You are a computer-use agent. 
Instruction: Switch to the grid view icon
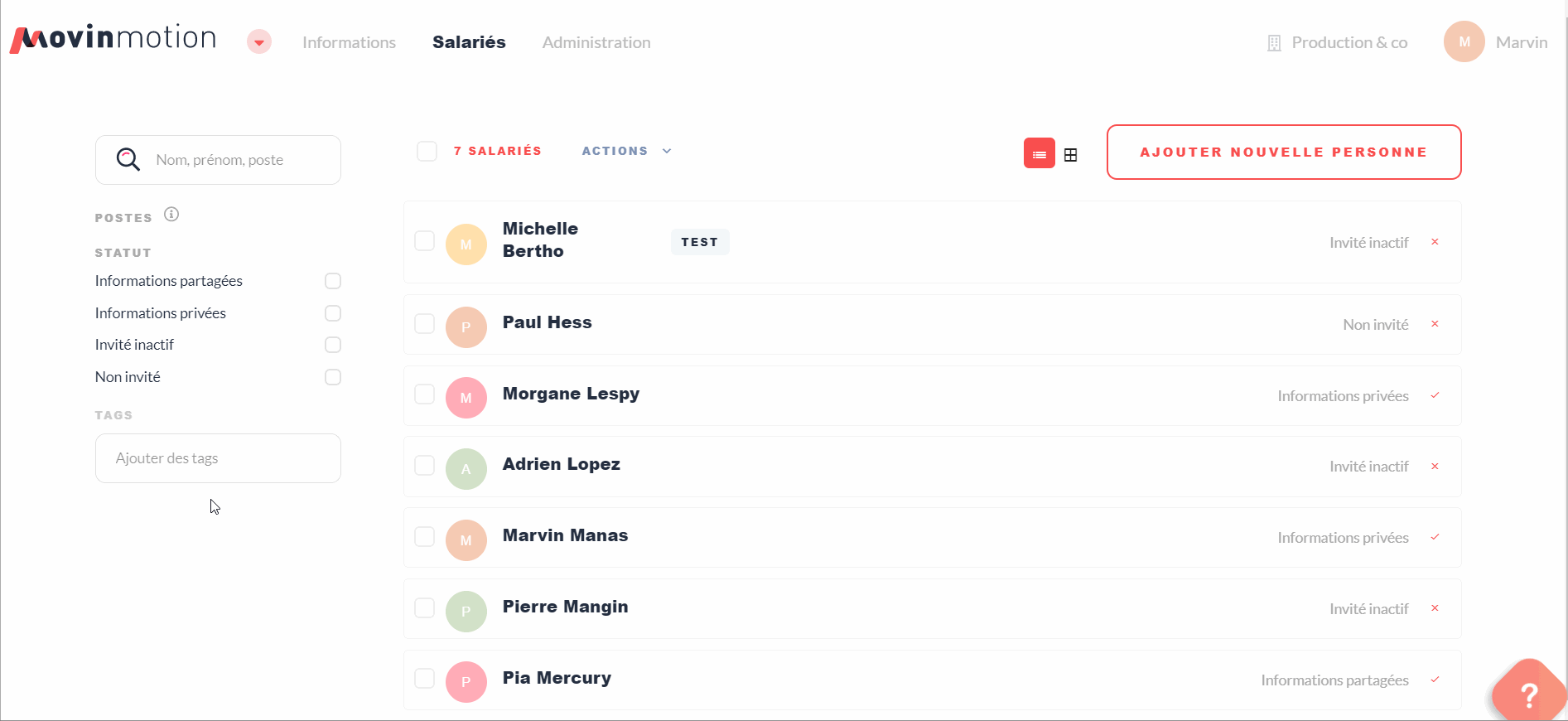click(x=1070, y=155)
